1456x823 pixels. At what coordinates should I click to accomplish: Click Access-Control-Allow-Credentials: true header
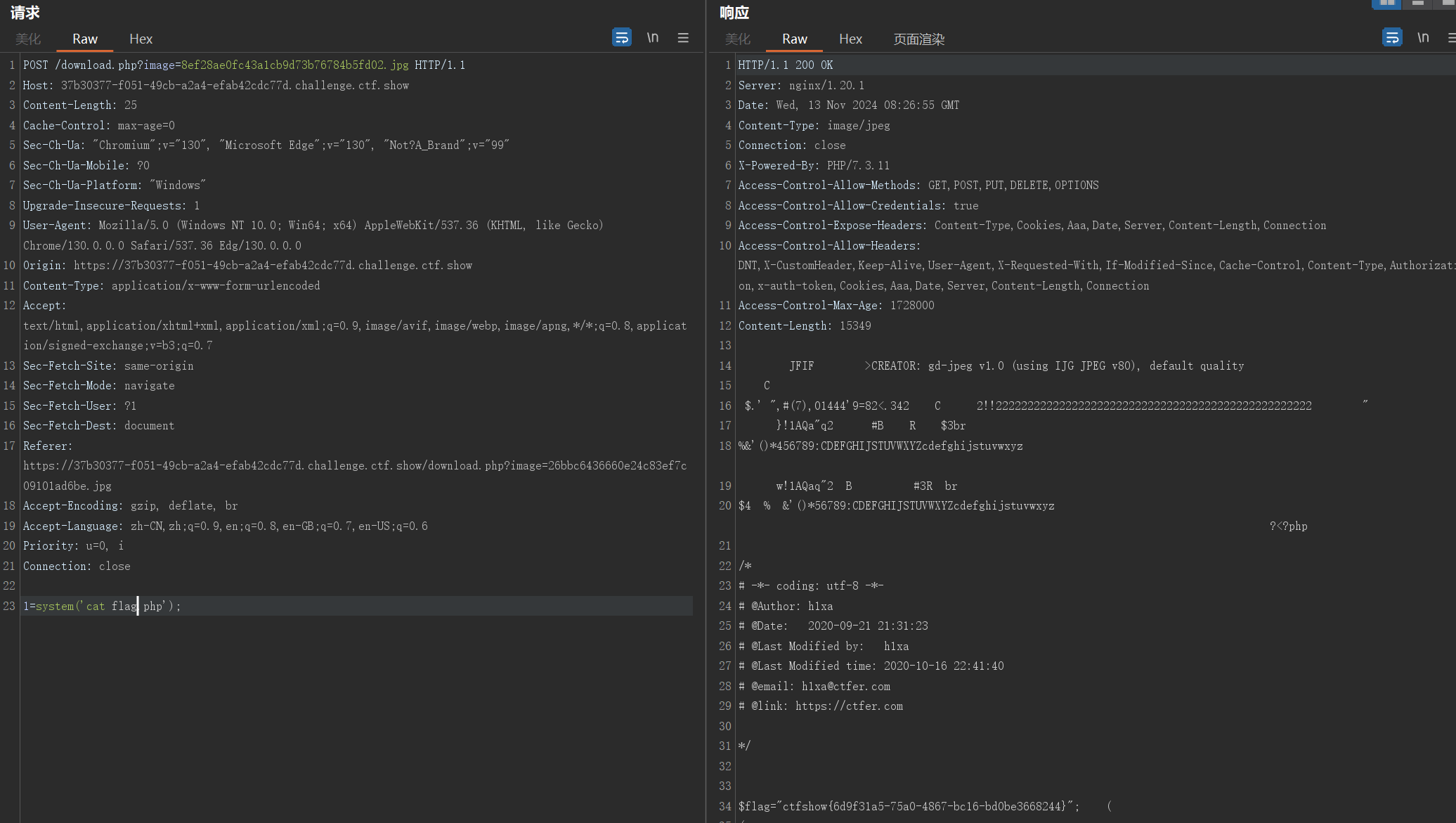point(858,206)
